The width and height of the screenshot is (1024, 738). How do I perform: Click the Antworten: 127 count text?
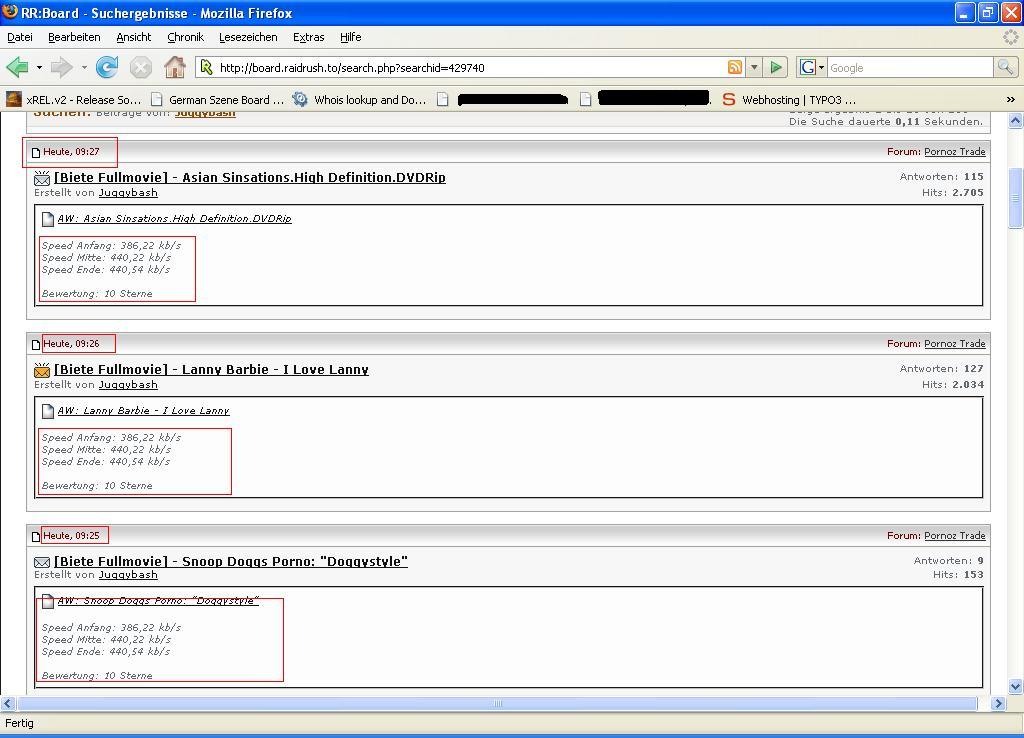click(x=942, y=368)
